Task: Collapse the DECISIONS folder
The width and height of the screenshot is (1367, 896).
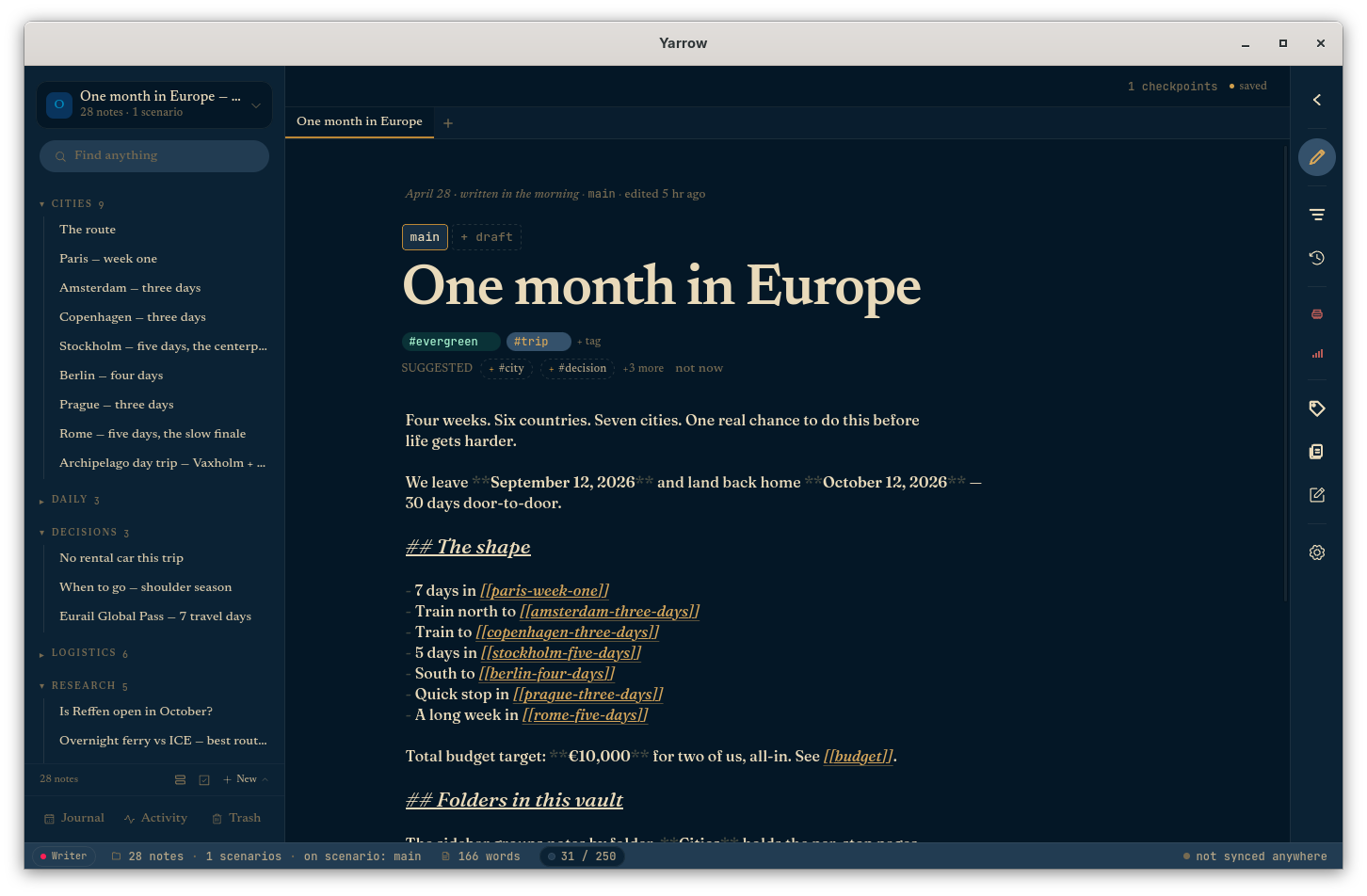Action: 84,533
